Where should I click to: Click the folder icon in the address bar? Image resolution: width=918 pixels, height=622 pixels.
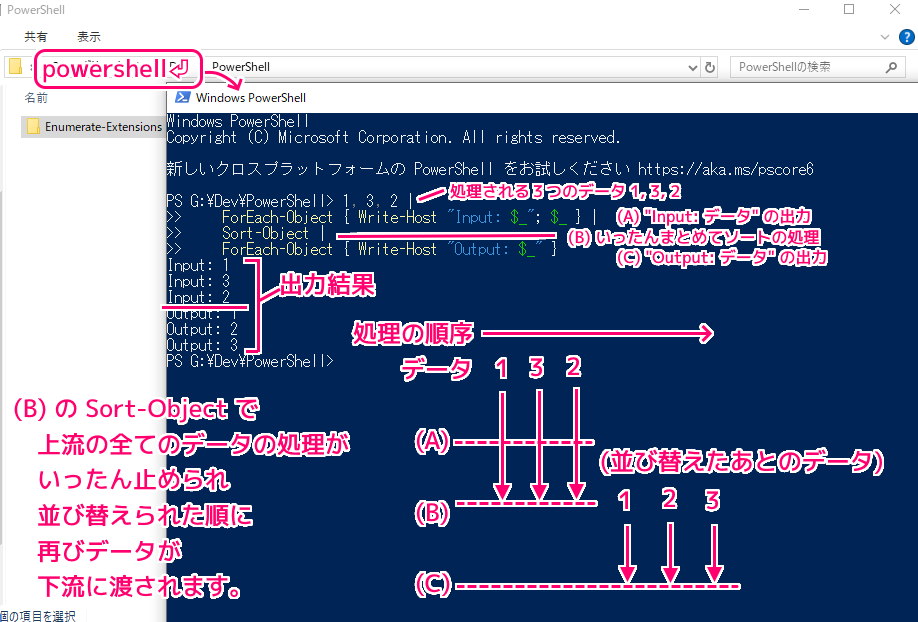[15, 67]
